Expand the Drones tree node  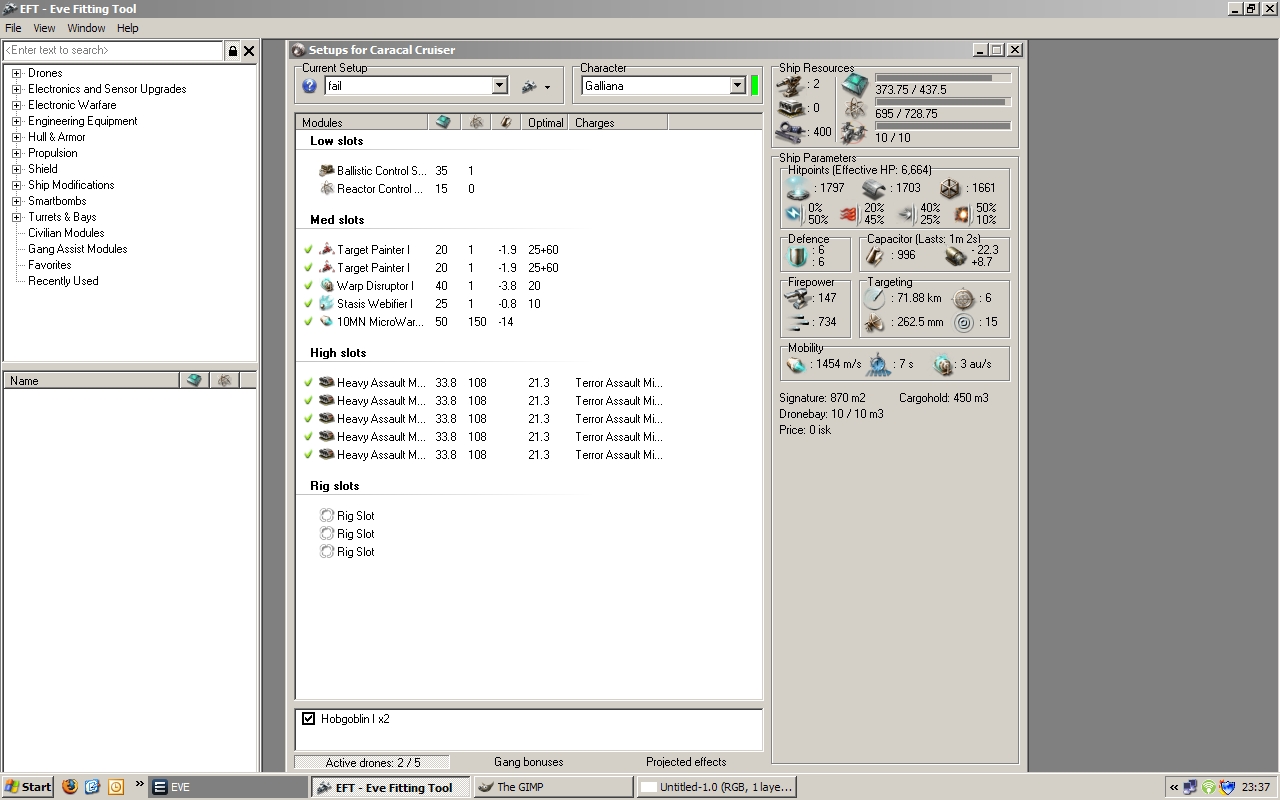pyautogui.click(x=16, y=73)
